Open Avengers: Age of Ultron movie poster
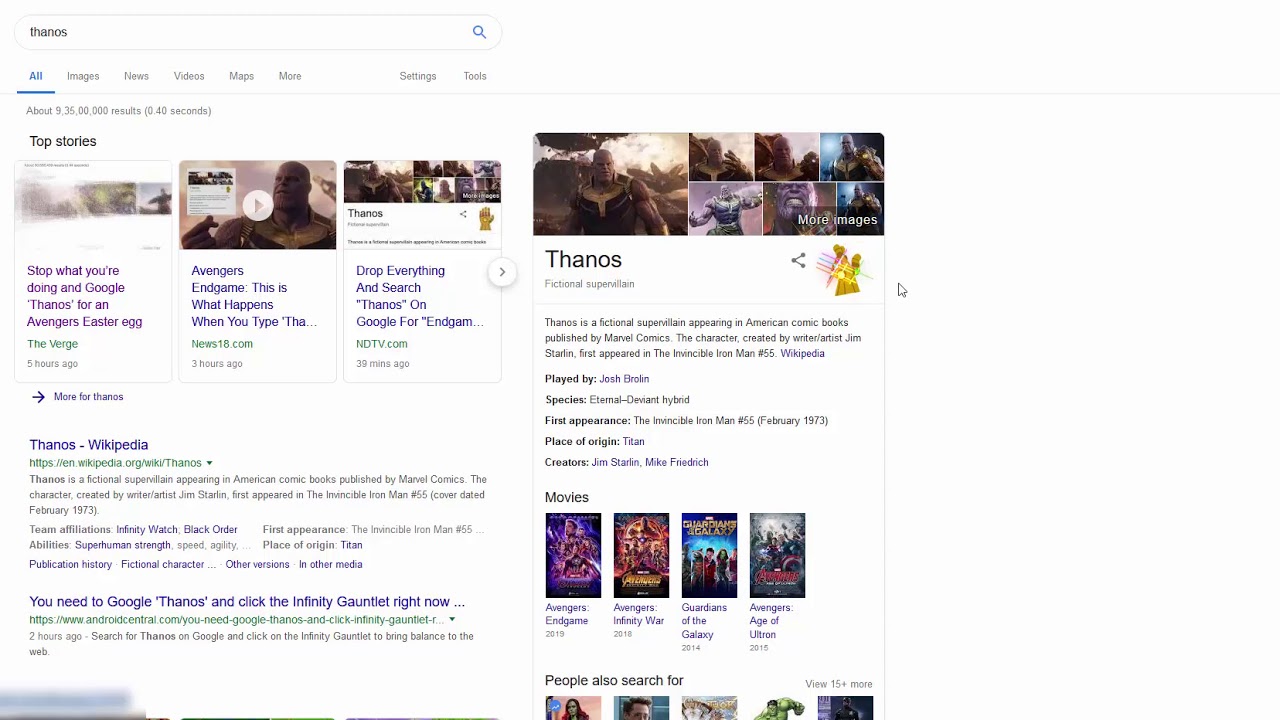Image resolution: width=1280 pixels, height=720 pixels. (777, 555)
